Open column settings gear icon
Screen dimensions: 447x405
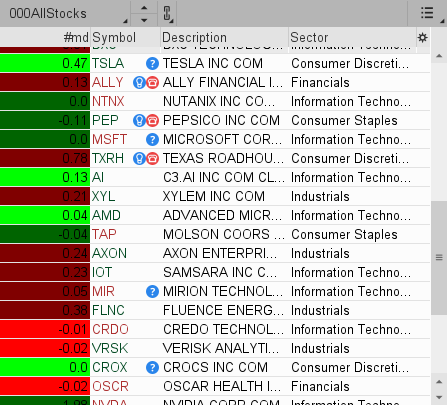tap(423, 37)
